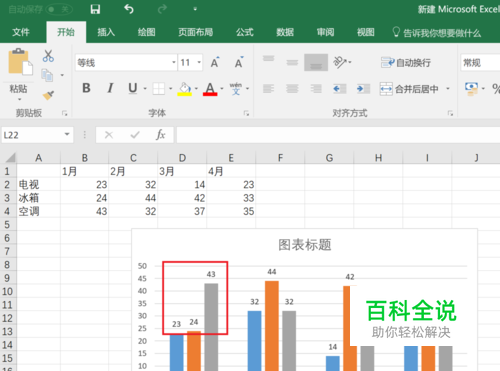Switch to the 绘图 (Draw) tab
The height and width of the screenshot is (371, 500).
tap(147, 32)
